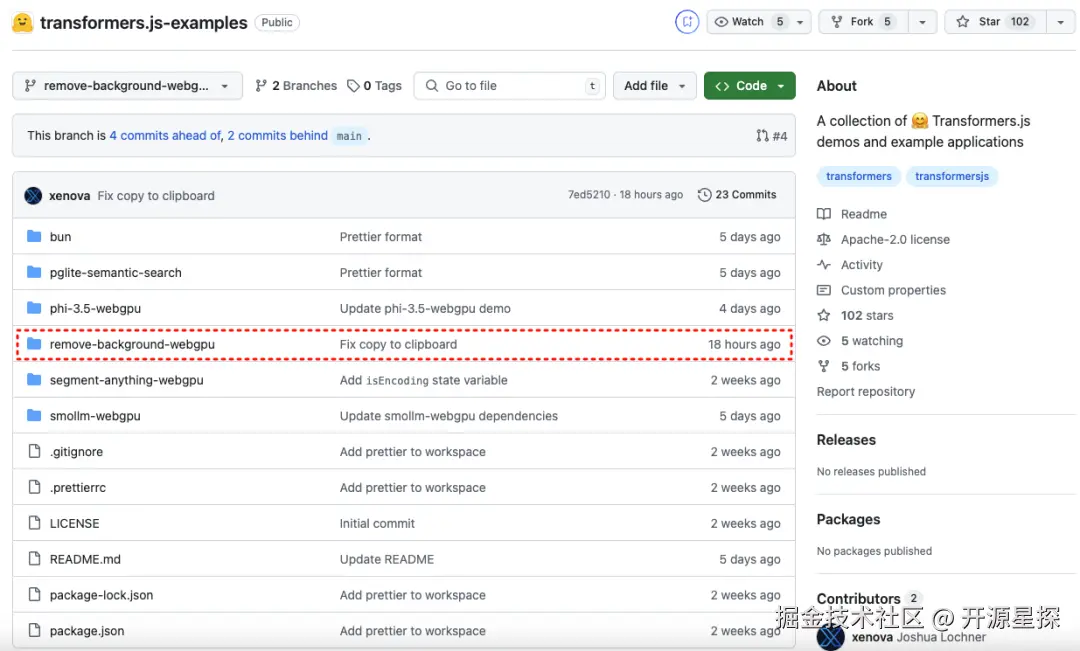Open the 2 commits behind link
Screen dimensions: 1080x651
pos(278,136)
